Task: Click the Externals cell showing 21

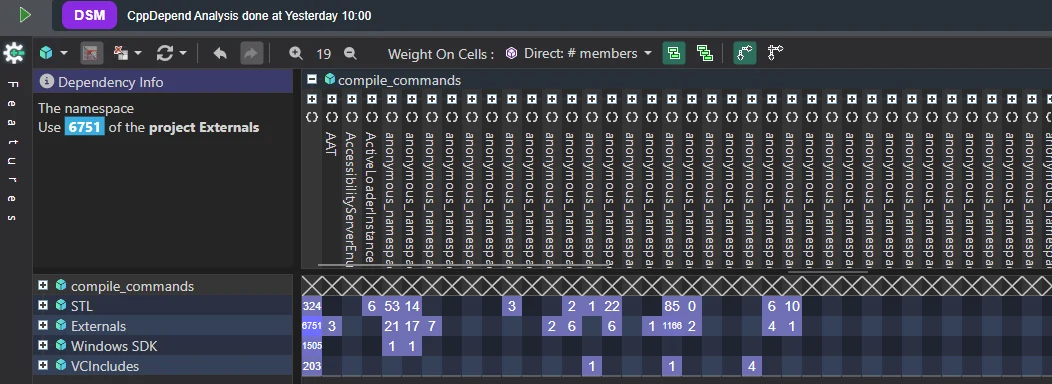Action: pos(392,326)
